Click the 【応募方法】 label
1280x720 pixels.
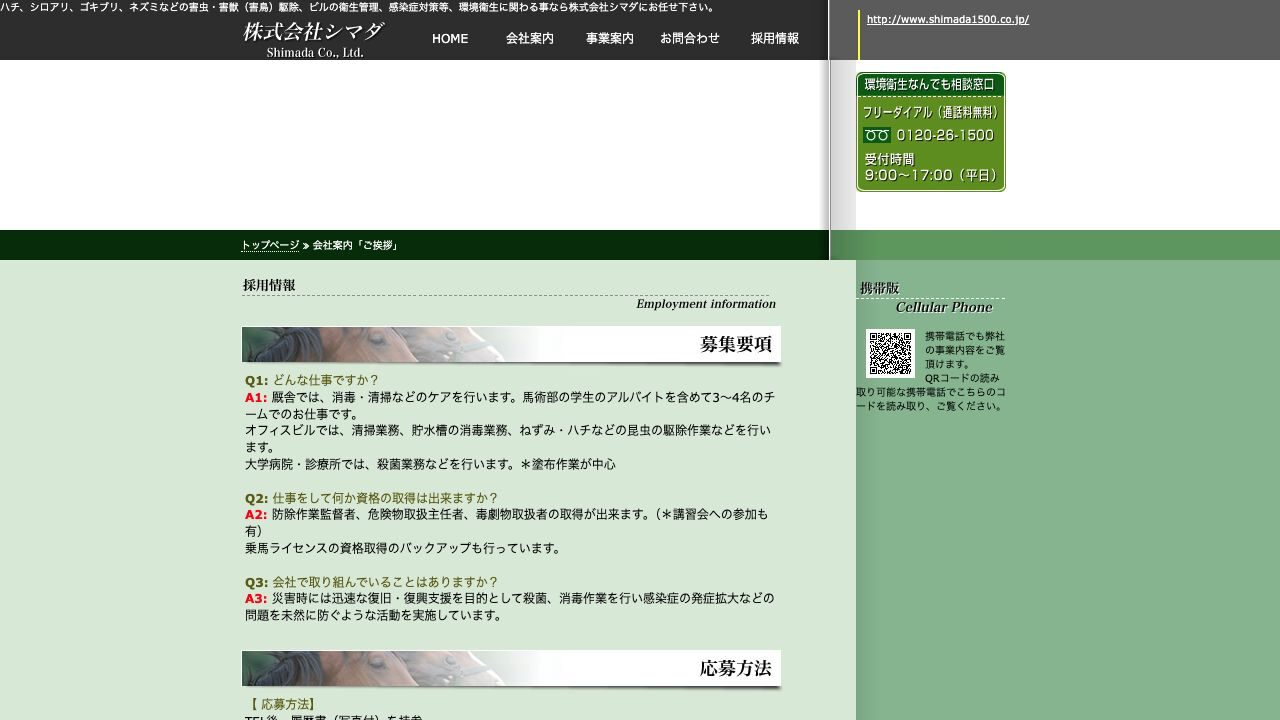(282, 704)
